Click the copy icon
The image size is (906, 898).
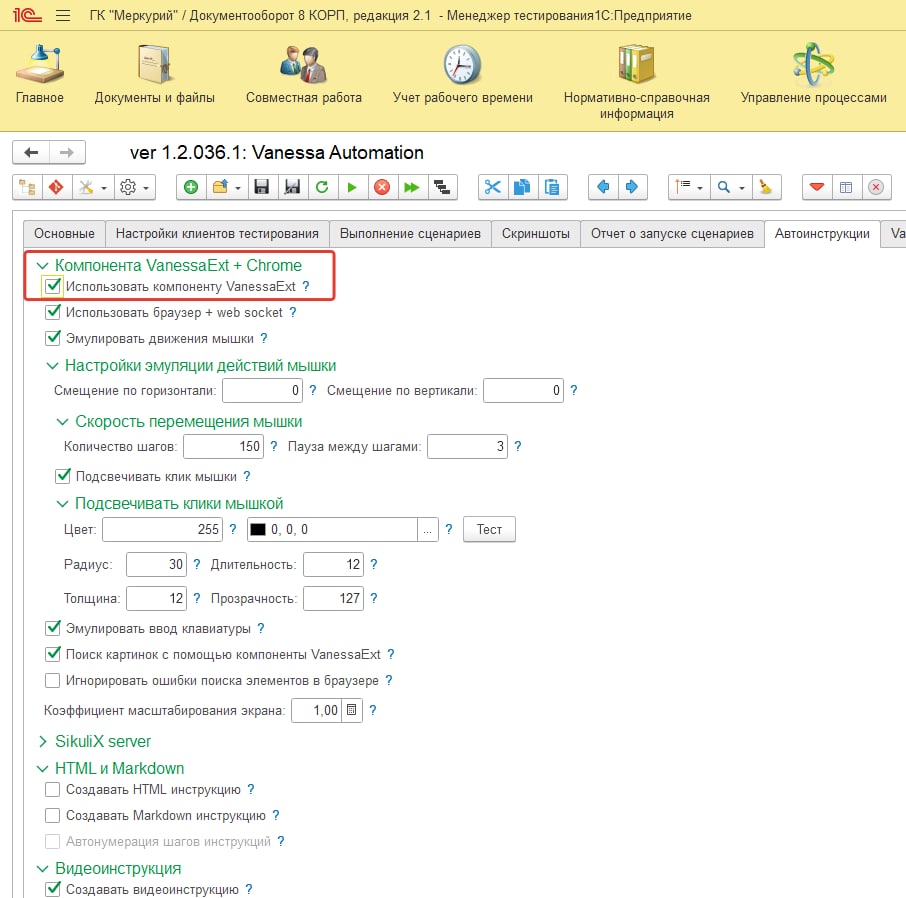coord(522,187)
